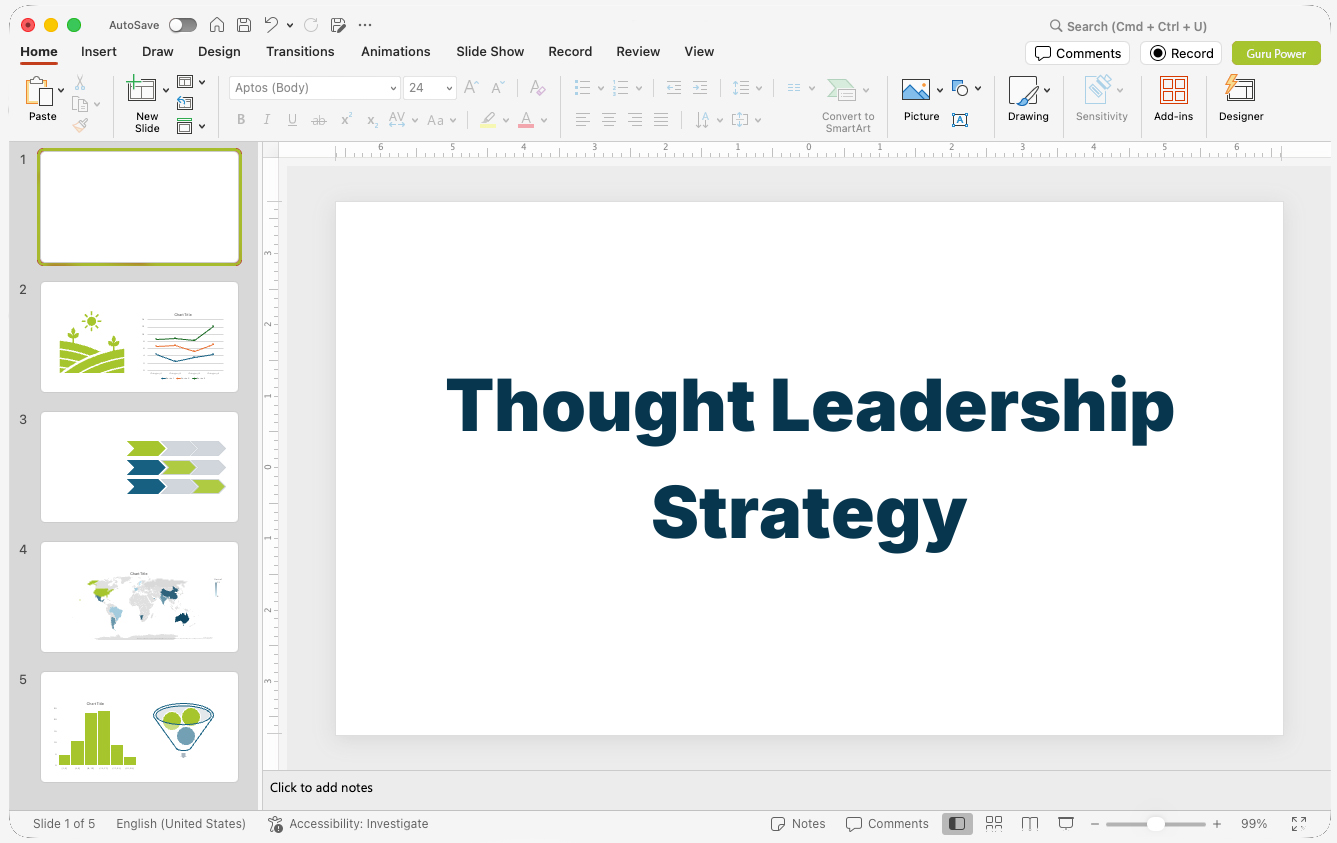Increase the font size
The image size is (1337, 843).
pyautogui.click(x=472, y=88)
